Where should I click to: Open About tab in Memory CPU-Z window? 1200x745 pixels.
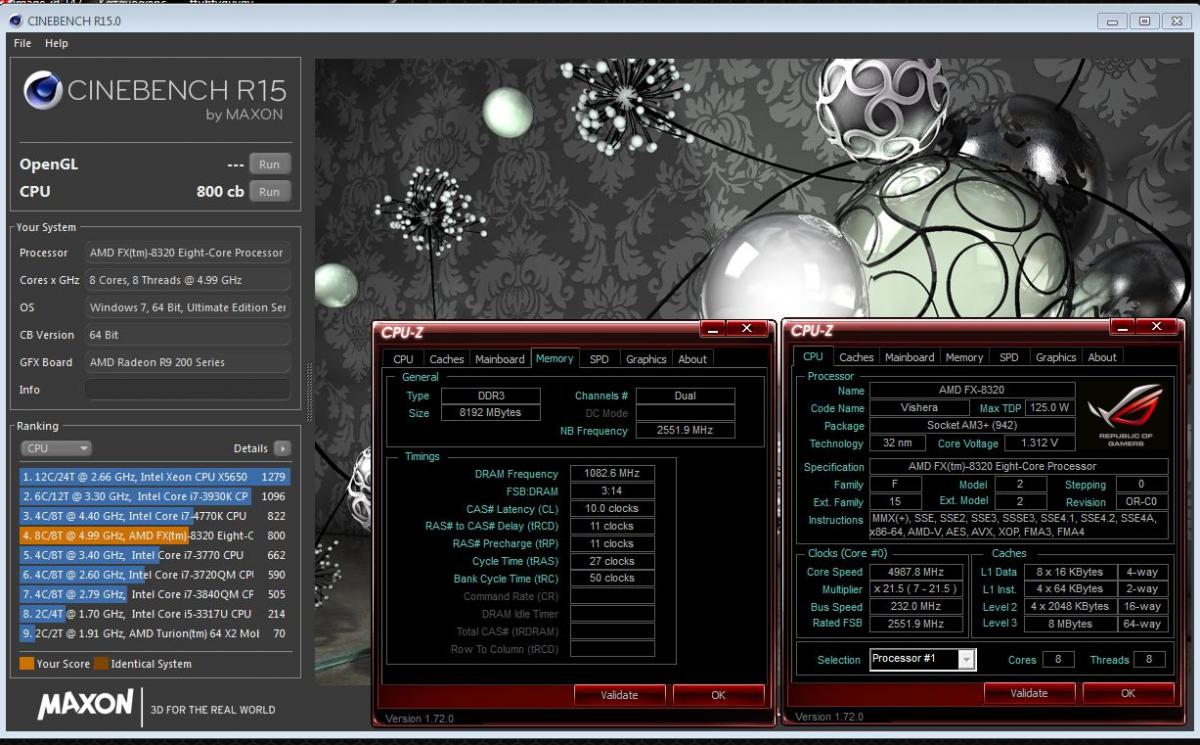[x=692, y=359]
